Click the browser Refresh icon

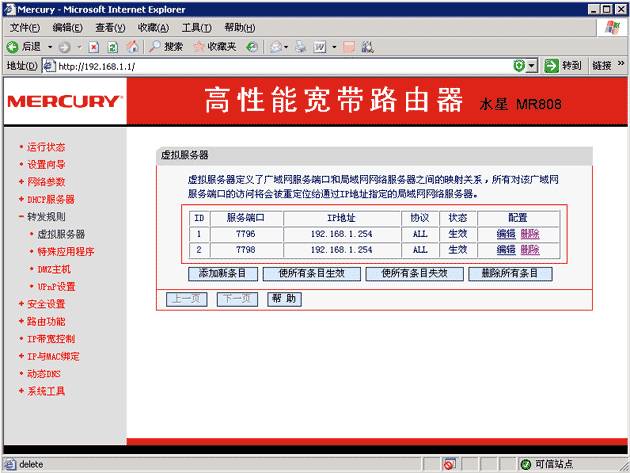coord(113,47)
